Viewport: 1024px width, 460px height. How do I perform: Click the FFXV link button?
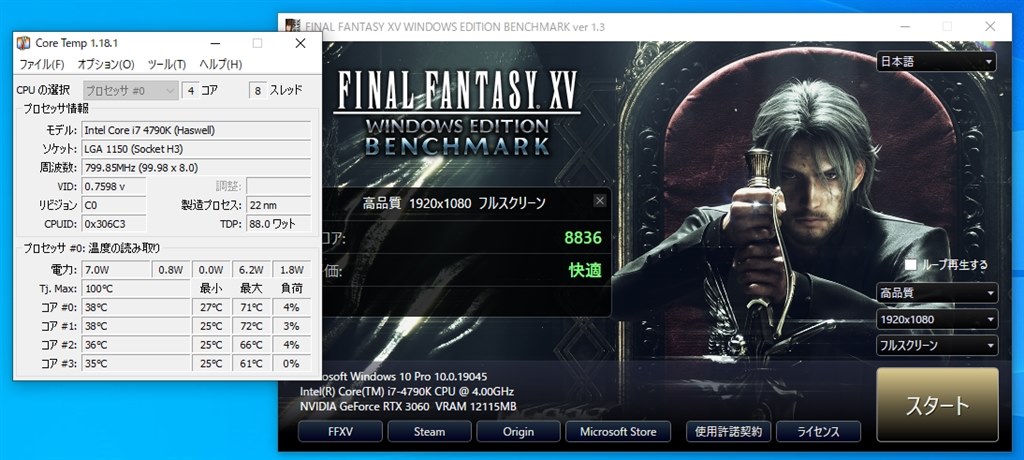click(340, 431)
